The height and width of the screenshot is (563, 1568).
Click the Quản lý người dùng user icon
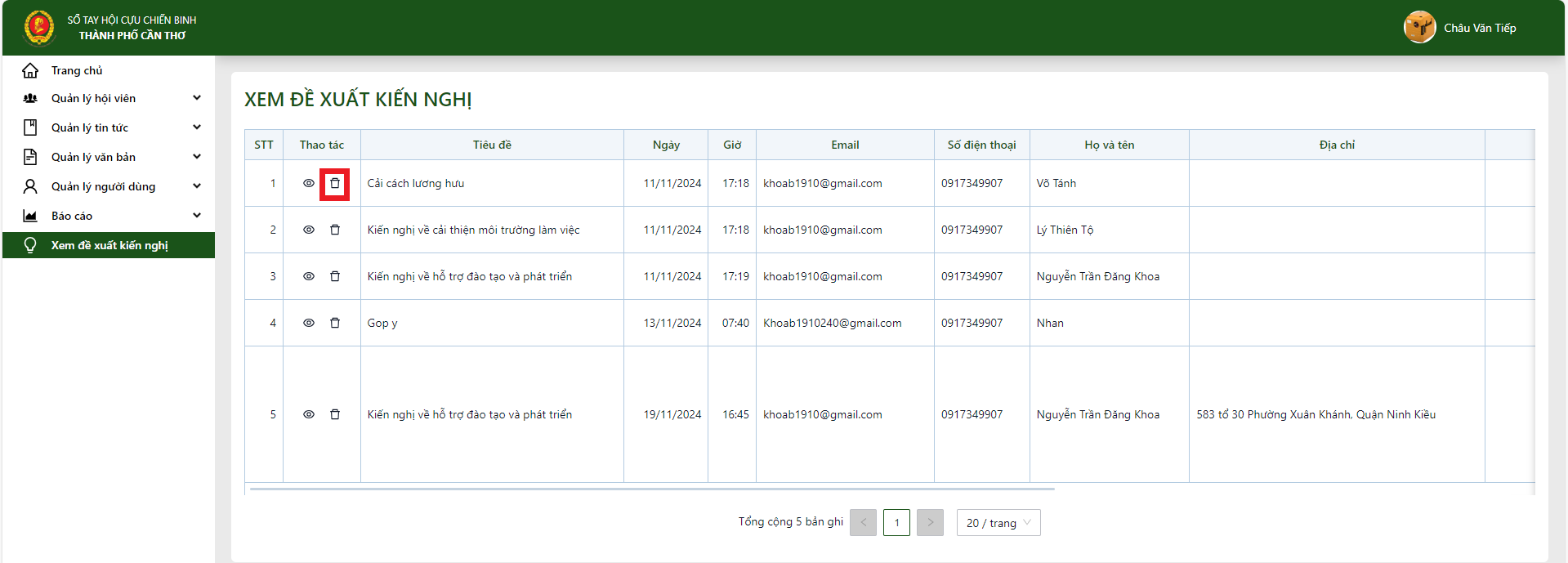(x=30, y=186)
